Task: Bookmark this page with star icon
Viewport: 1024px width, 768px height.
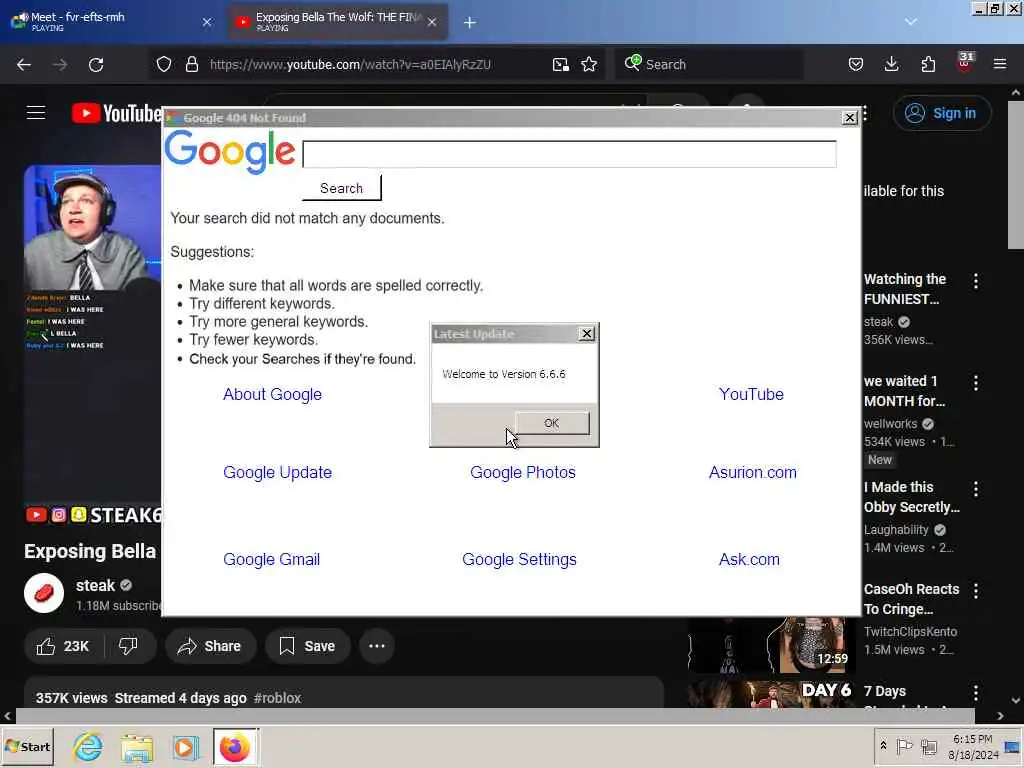Action: click(589, 64)
